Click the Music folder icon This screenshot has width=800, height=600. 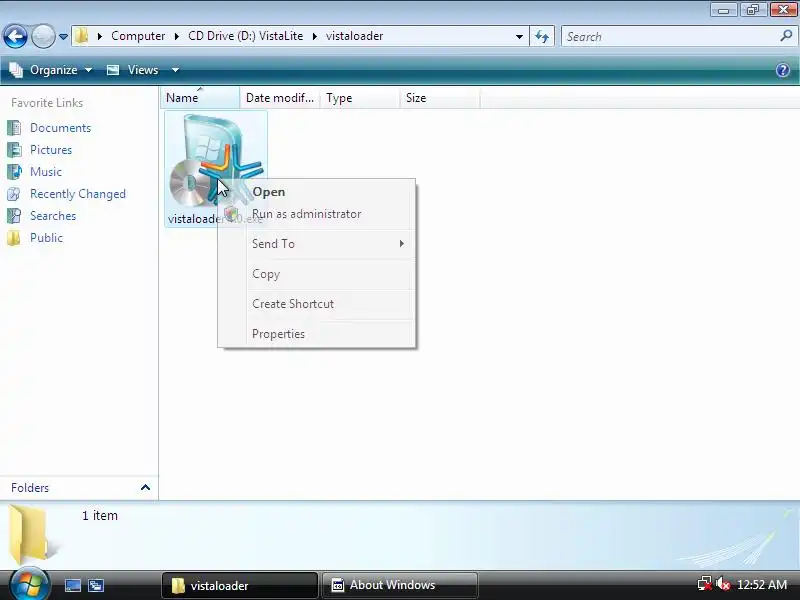point(14,171)
